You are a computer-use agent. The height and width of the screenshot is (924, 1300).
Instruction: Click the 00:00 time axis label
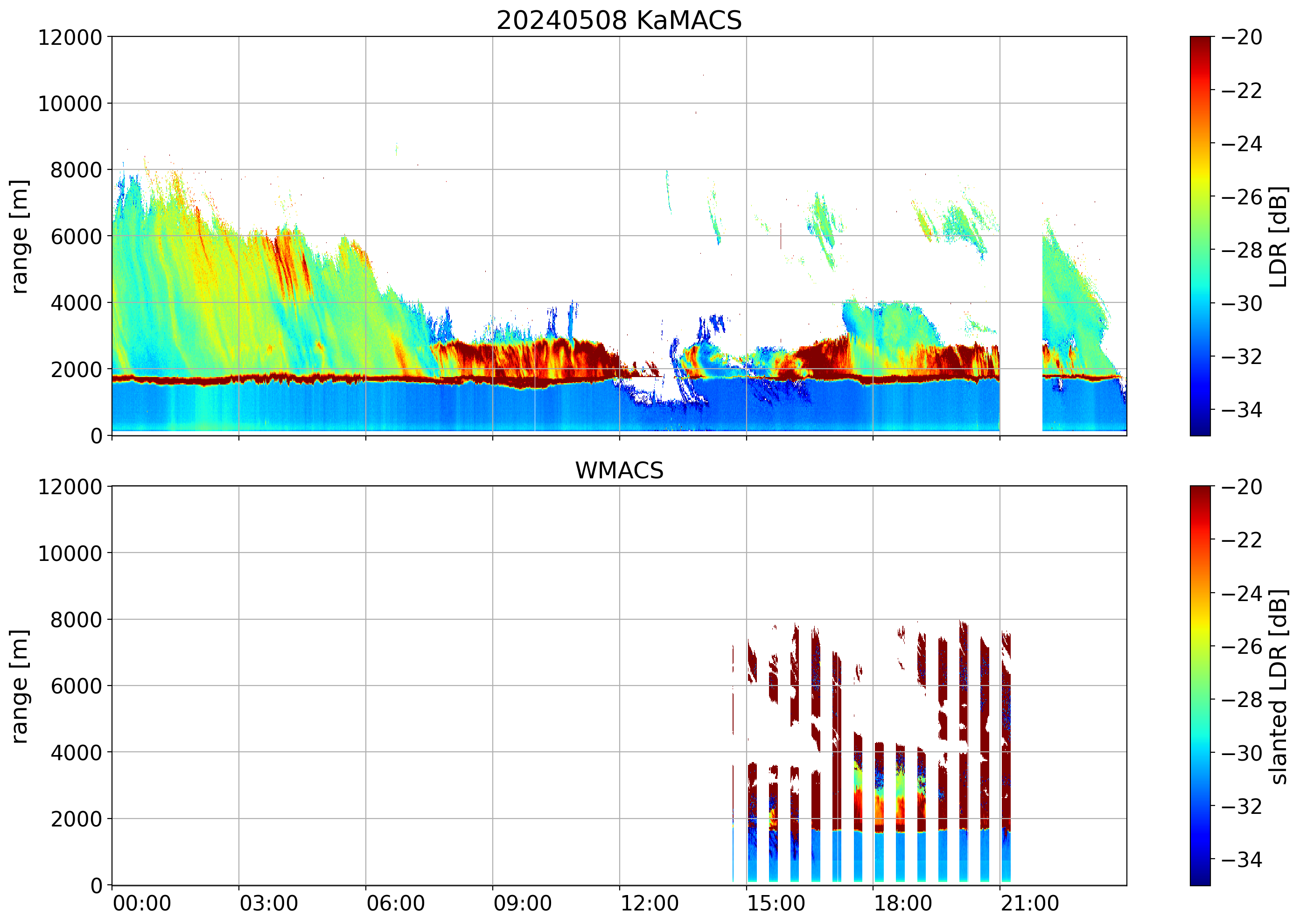(142, 903)
